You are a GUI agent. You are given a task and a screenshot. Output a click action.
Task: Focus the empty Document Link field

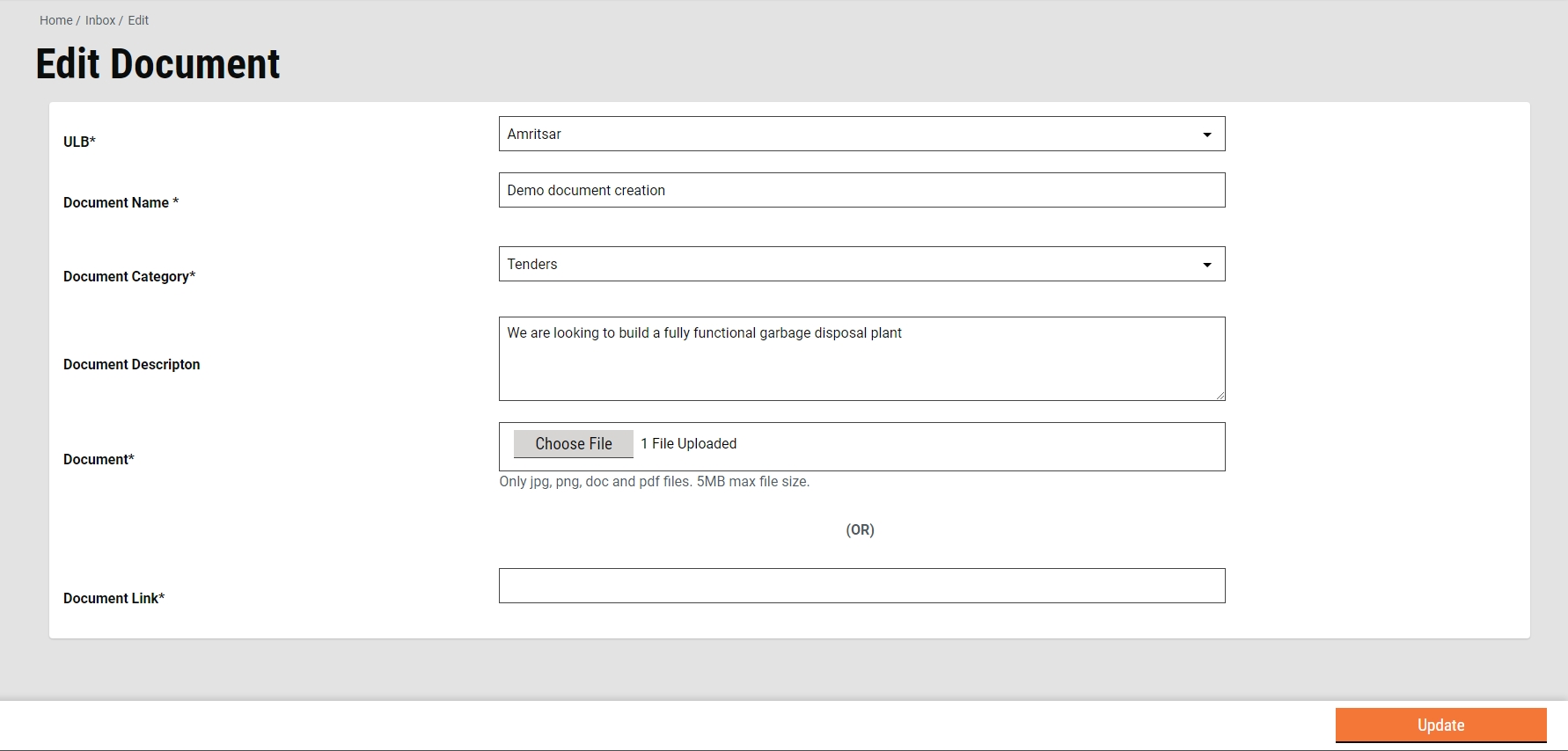point(861,586)
